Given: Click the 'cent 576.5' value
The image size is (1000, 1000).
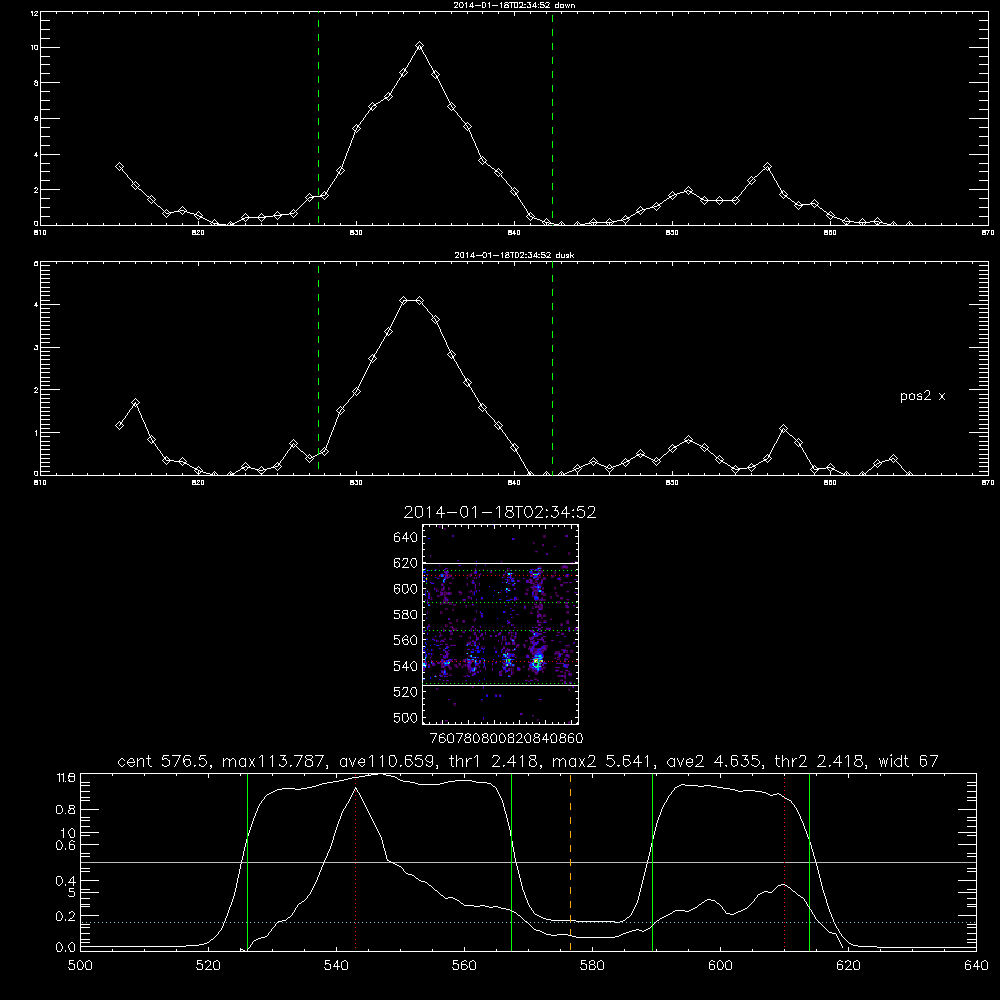Looking at the screenshot, I should pyautogui.click(x=165, y=761).
